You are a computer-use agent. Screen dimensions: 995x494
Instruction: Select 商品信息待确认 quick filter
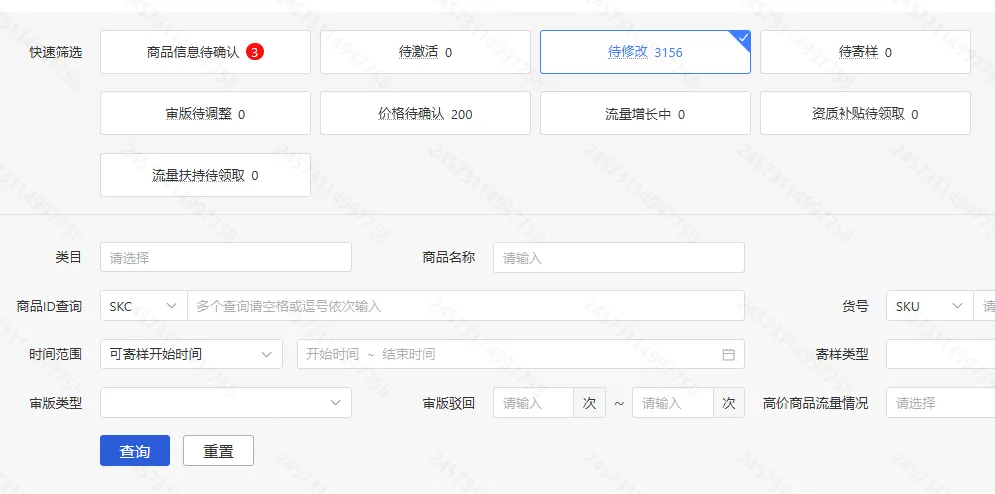point(205,52)
